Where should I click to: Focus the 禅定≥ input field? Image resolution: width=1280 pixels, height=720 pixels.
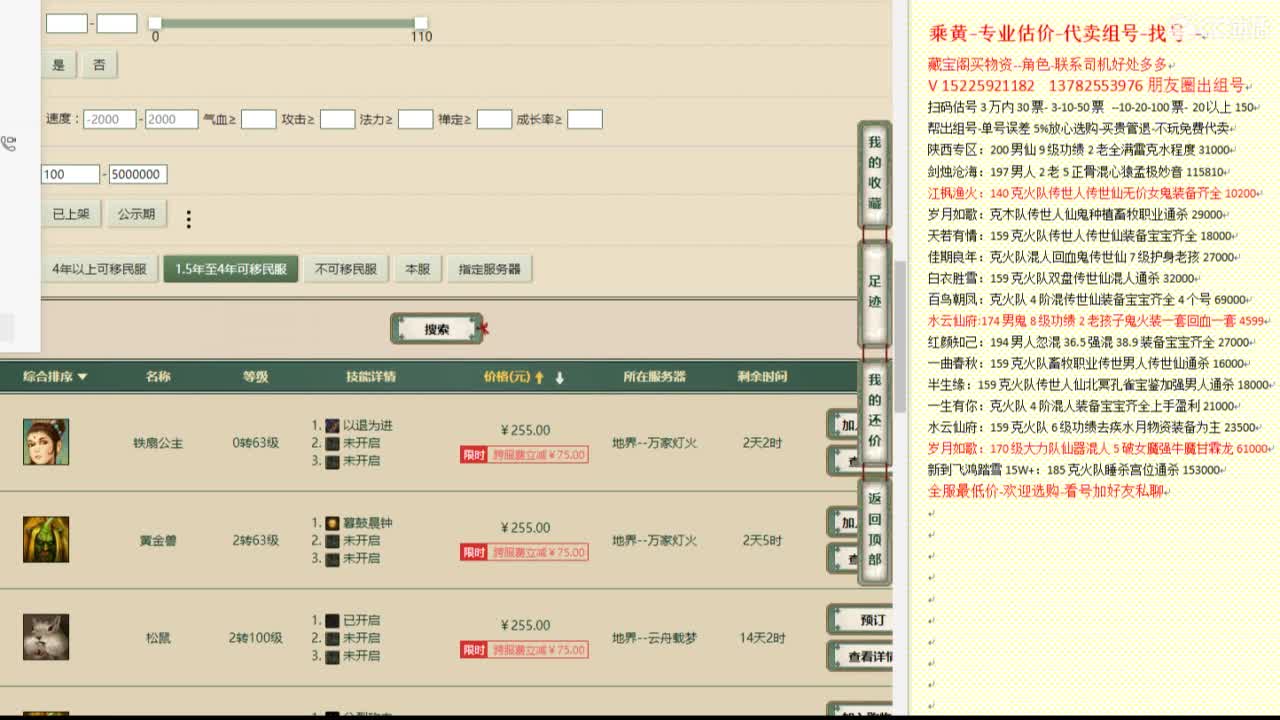[494, 119]
